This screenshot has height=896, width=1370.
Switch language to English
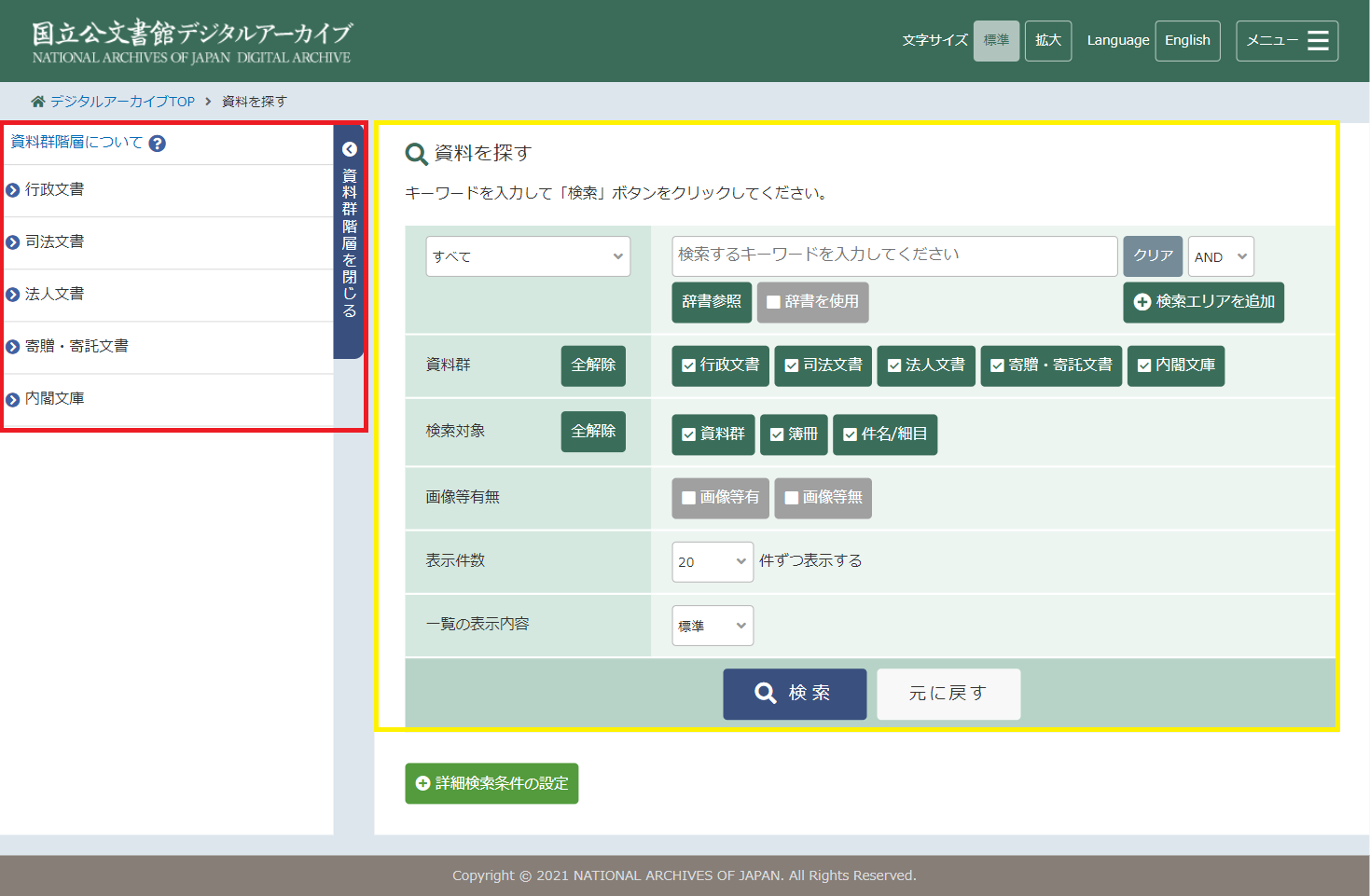(1187, 41)
